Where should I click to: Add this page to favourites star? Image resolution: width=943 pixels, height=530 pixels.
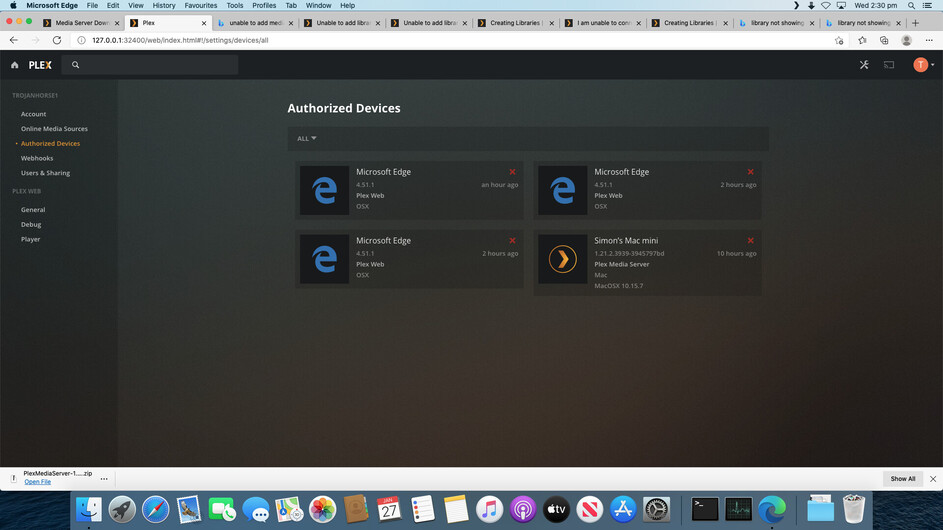(839, 40)
